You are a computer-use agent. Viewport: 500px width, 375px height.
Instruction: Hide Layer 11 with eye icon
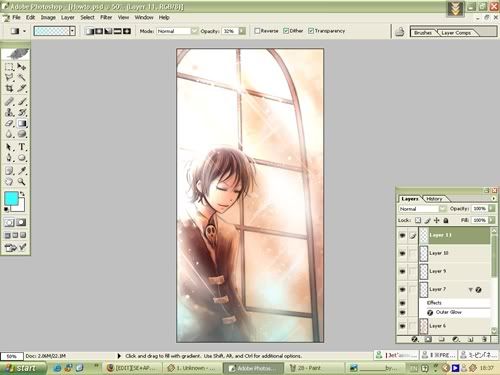402,235
